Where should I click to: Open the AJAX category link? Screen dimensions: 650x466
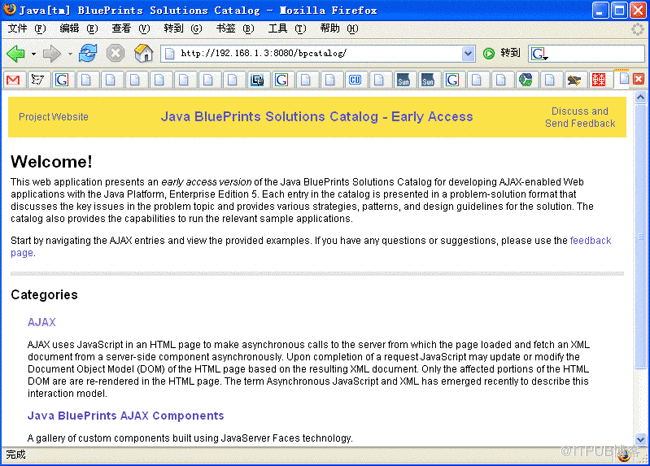[42, 322]
